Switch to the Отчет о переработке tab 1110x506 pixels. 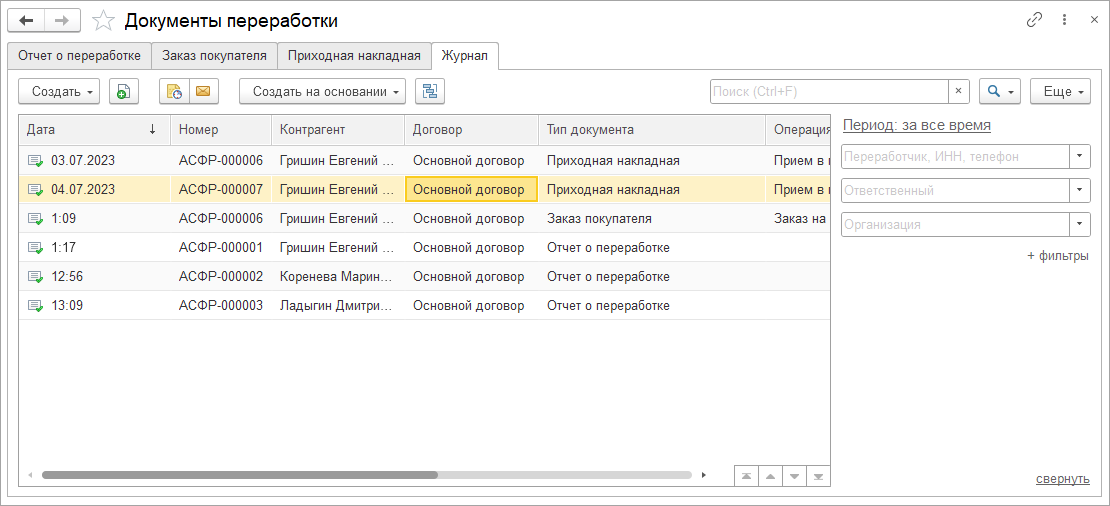click(x=79, y=56)
